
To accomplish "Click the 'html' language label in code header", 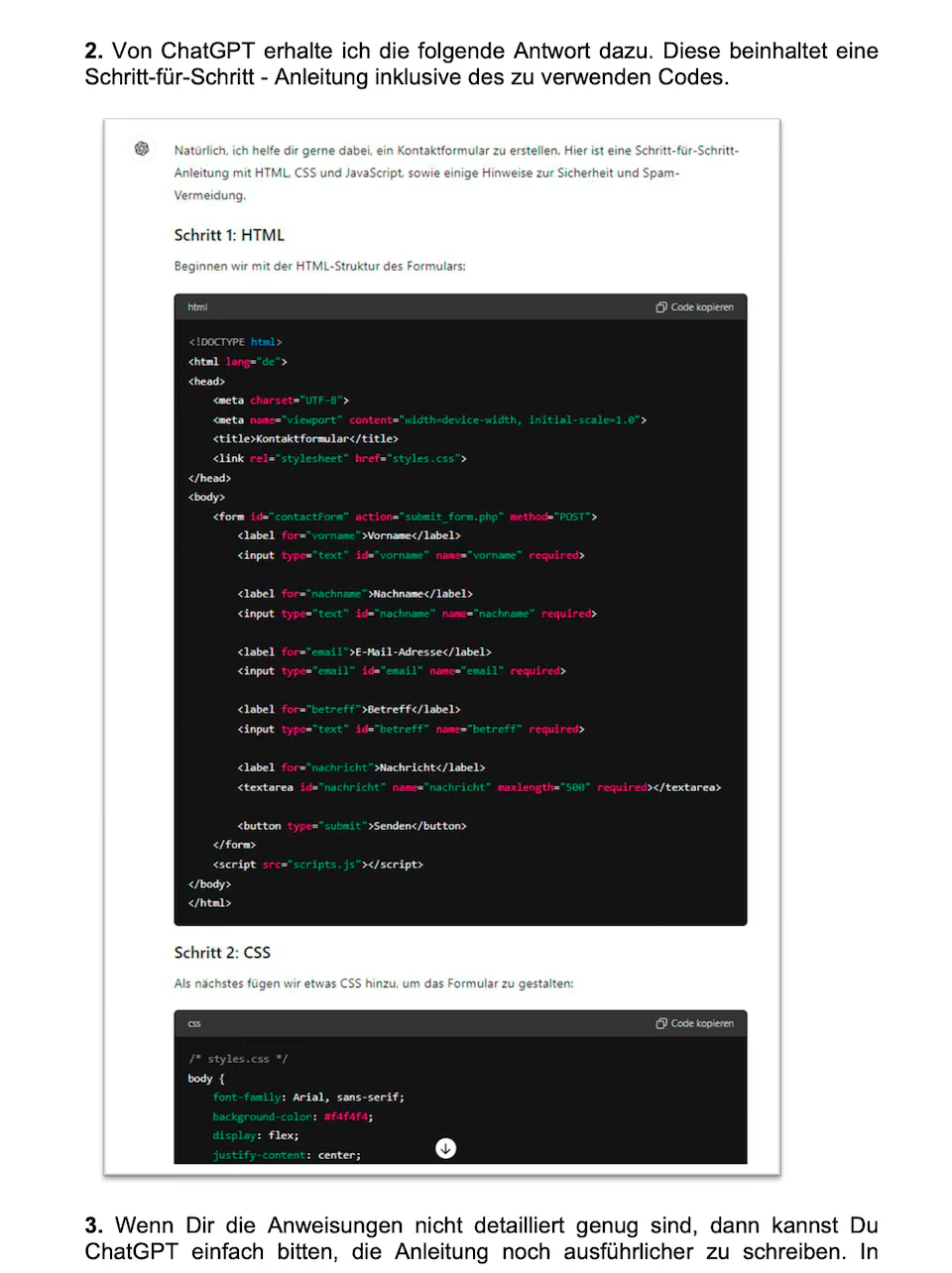I will click(197, 307).
